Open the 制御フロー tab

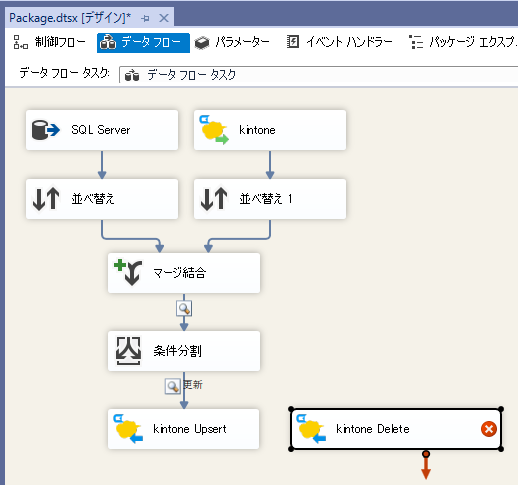(x=50, y=42)
